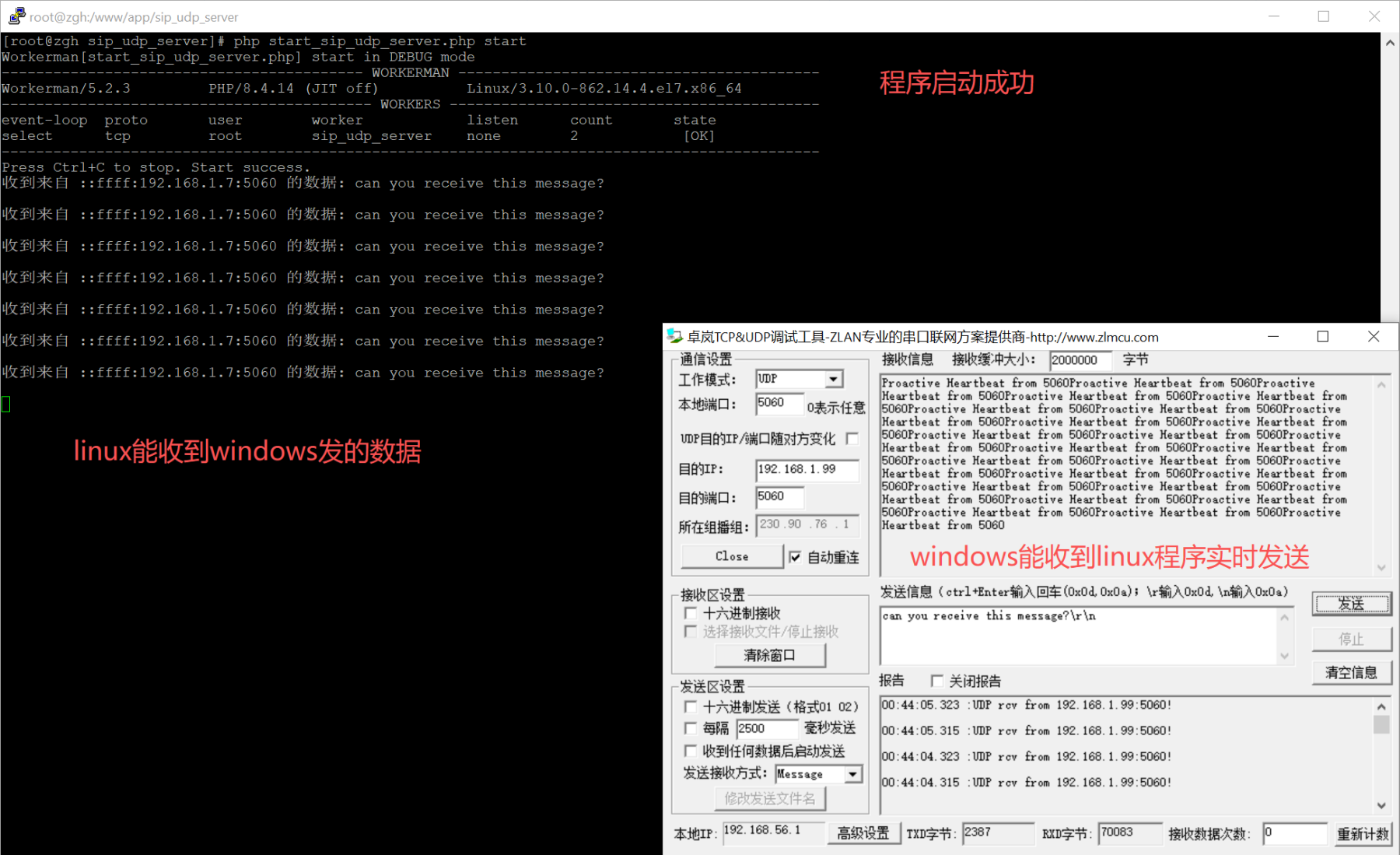Maximize the terminal window

click(x=1323, y=16)
